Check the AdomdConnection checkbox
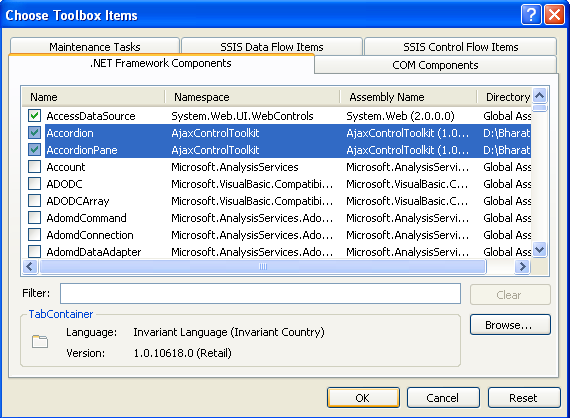The width and height of the screenshot is (570, 418). click(x=35, y=234)
